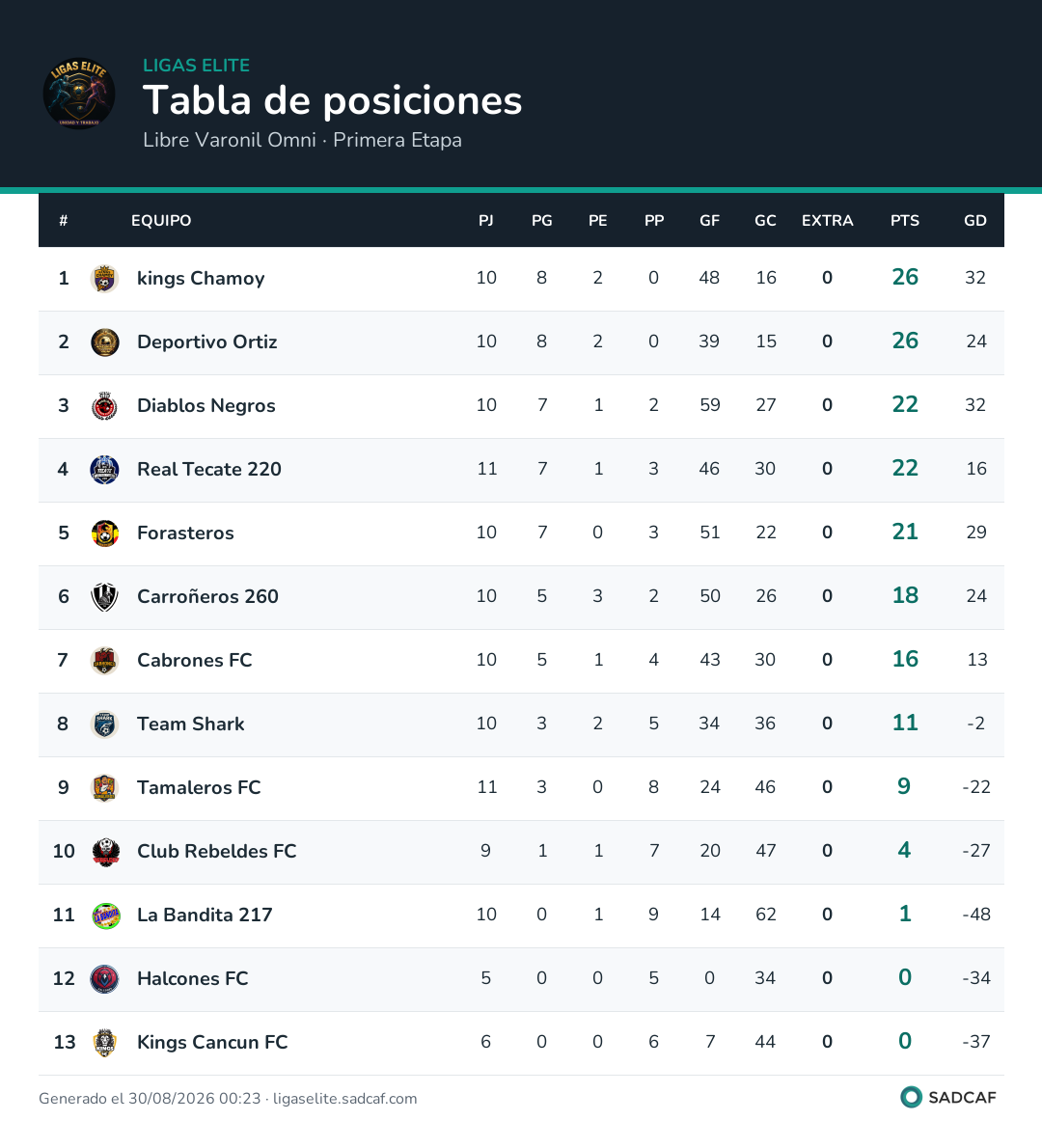Click the Real Tecate 220 crest
The height and width of the screenshot is (1148, 1042).
pos(105,469)
